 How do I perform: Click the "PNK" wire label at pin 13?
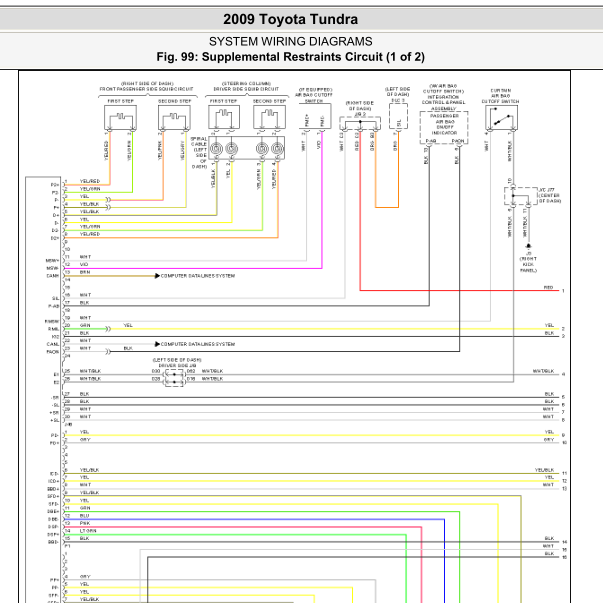pos(85,523)
